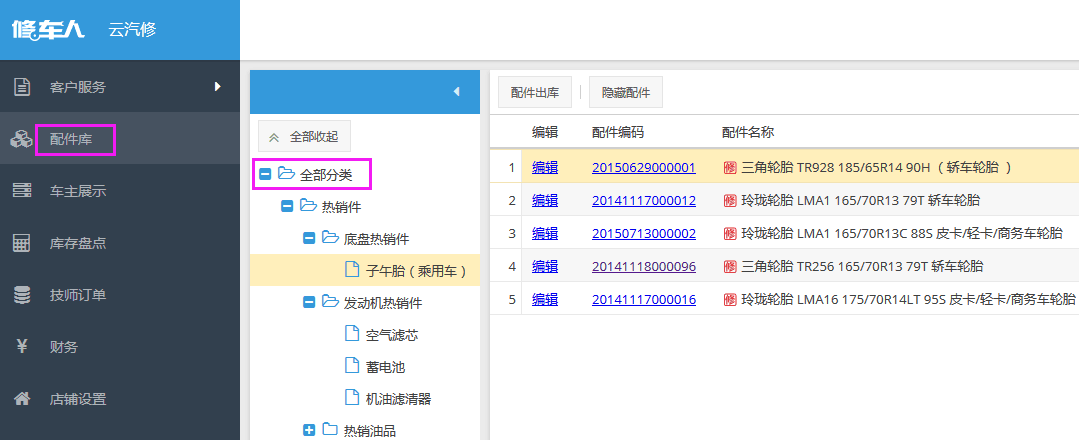Click the 客户服务 document icon

(21, 87)
